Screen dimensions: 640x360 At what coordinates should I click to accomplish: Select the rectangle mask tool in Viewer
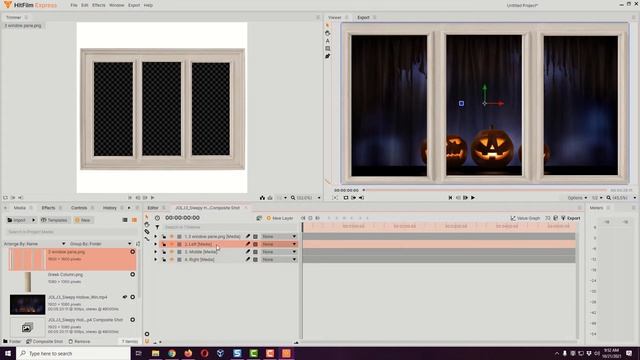pos(327,49)
